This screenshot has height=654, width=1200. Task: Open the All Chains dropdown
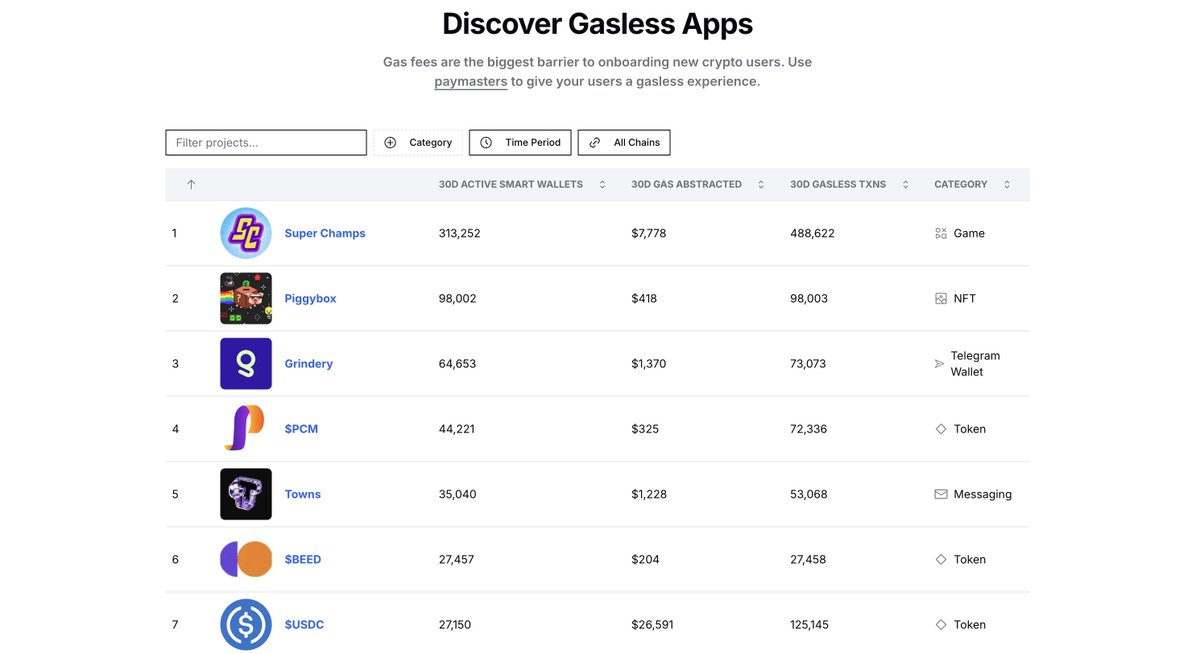coord(624,143)
